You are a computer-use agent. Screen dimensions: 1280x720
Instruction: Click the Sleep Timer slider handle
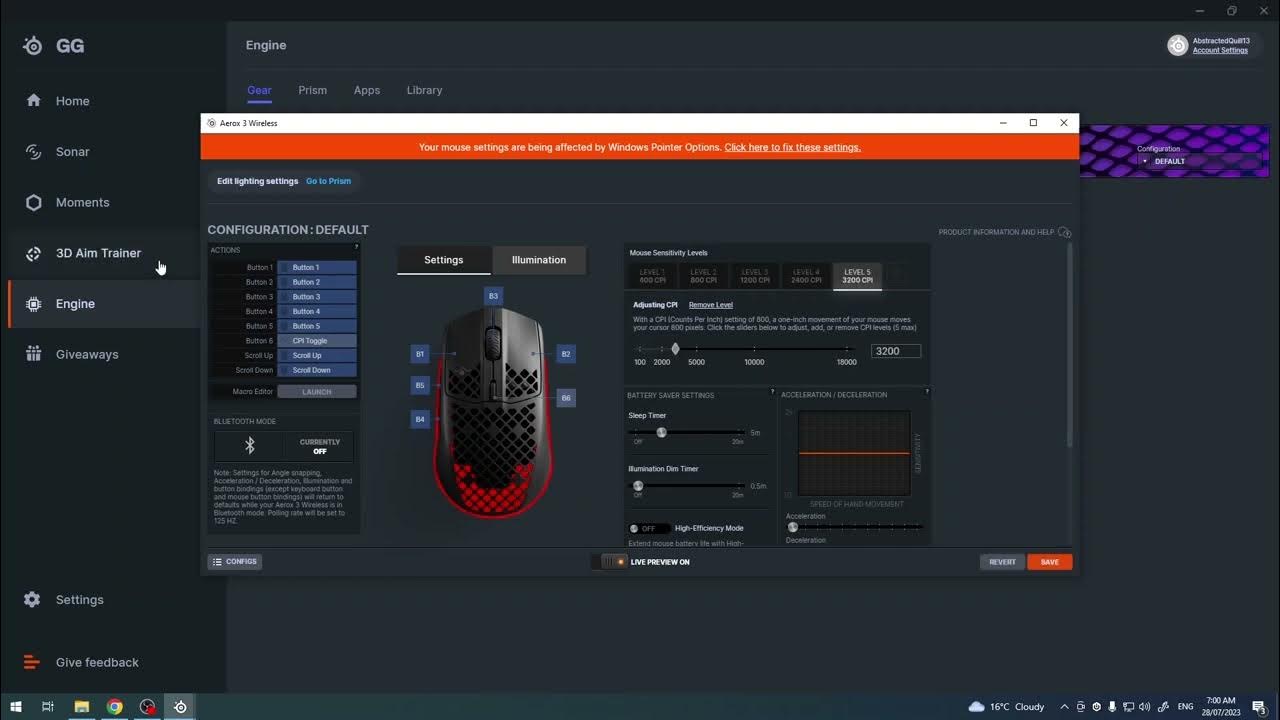[661, 432]
